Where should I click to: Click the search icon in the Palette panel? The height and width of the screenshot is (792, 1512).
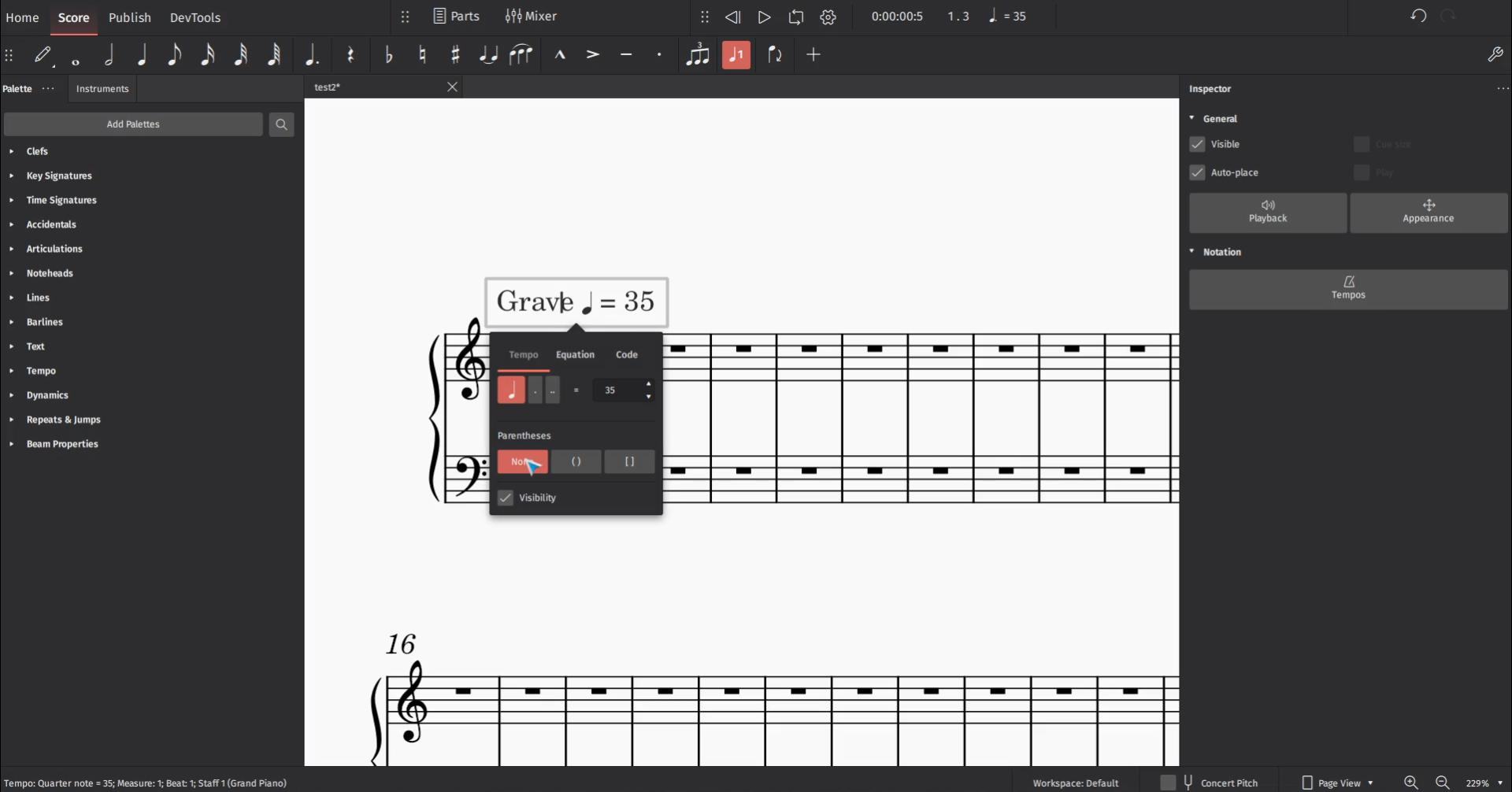pos(281,124)
